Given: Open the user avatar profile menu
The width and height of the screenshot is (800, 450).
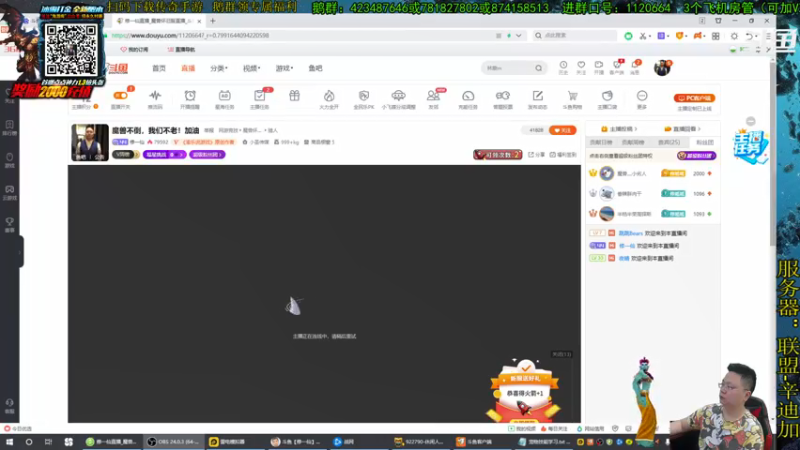Looking at the screenshot, I should pos(662,68).
